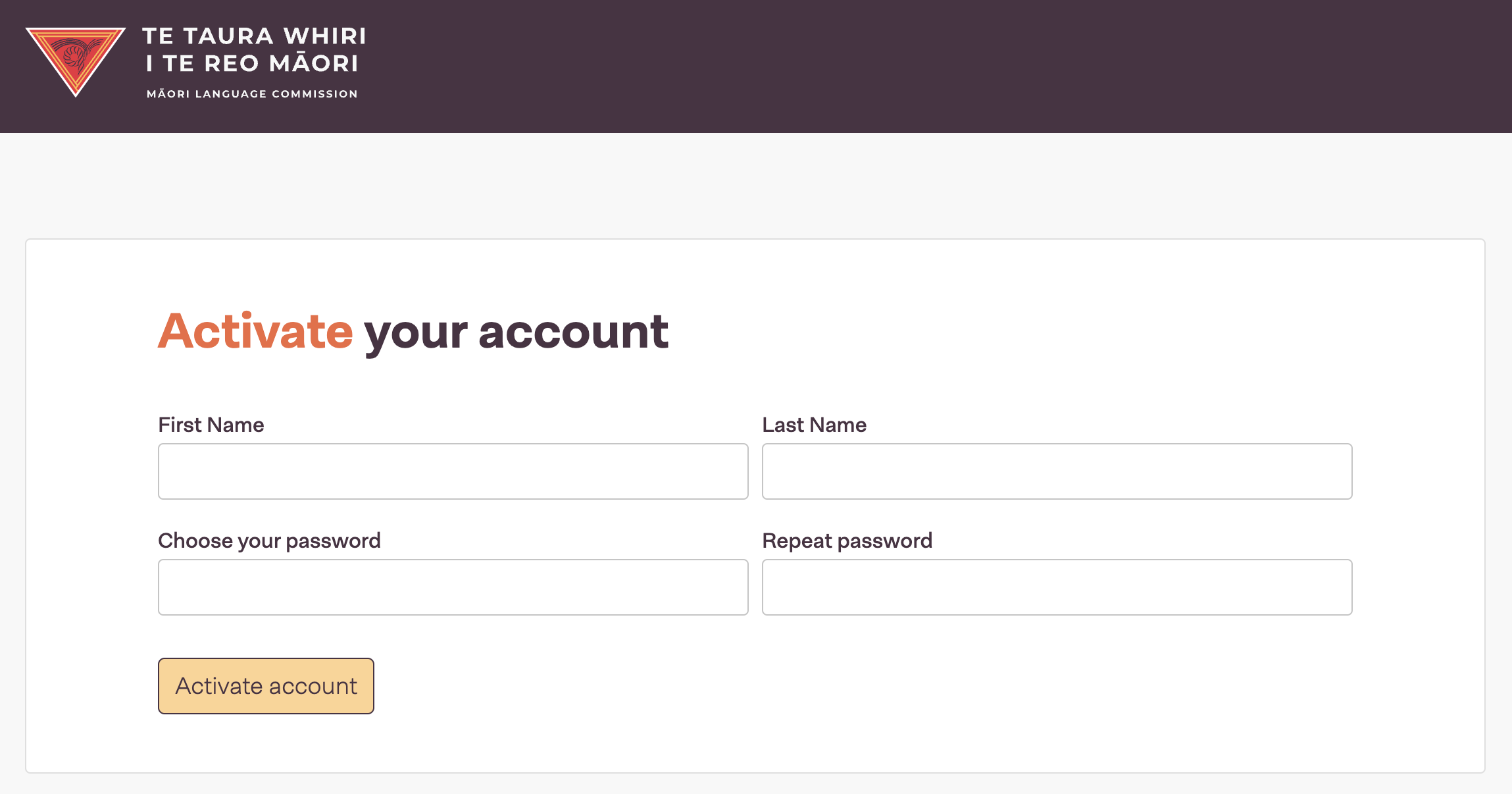Image resolution: width=1512 pixels, height=794 pixels.
Task: Focus the First Name input field
Action: [x=453, y=471]
